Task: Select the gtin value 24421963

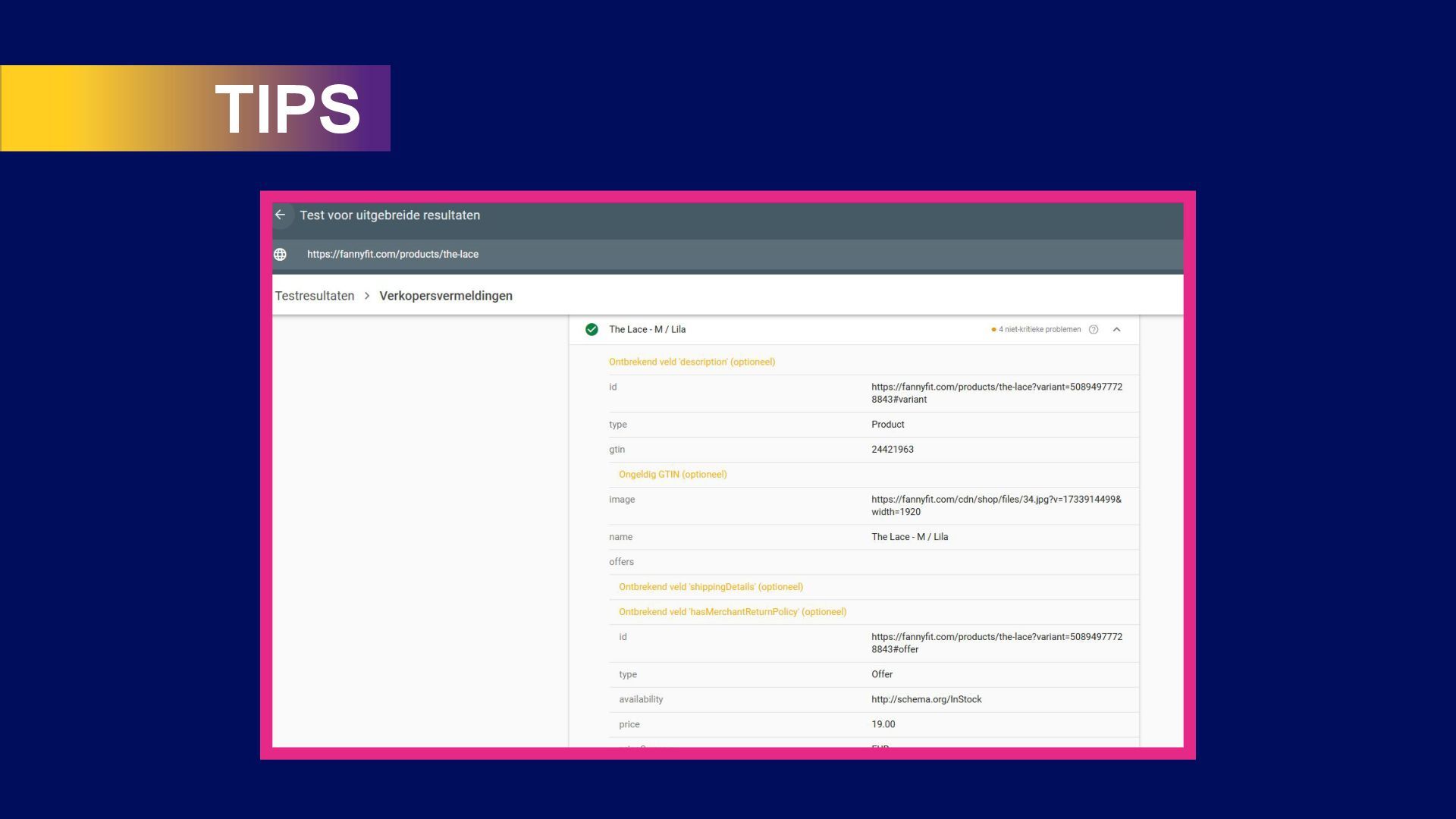Action: click(892, 450)
